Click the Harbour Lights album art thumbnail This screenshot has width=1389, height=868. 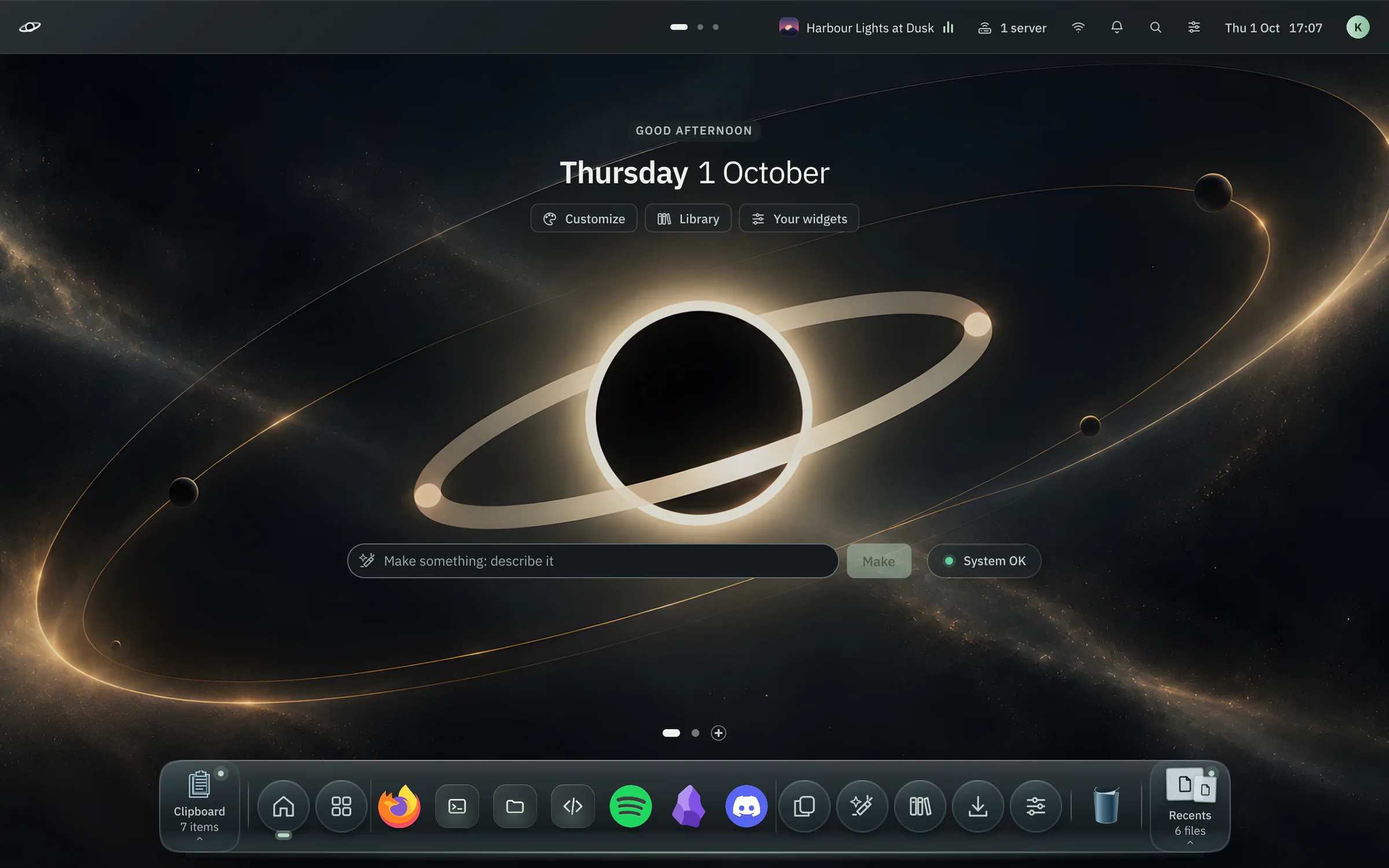pyautogui.click(x=788, y=27)
